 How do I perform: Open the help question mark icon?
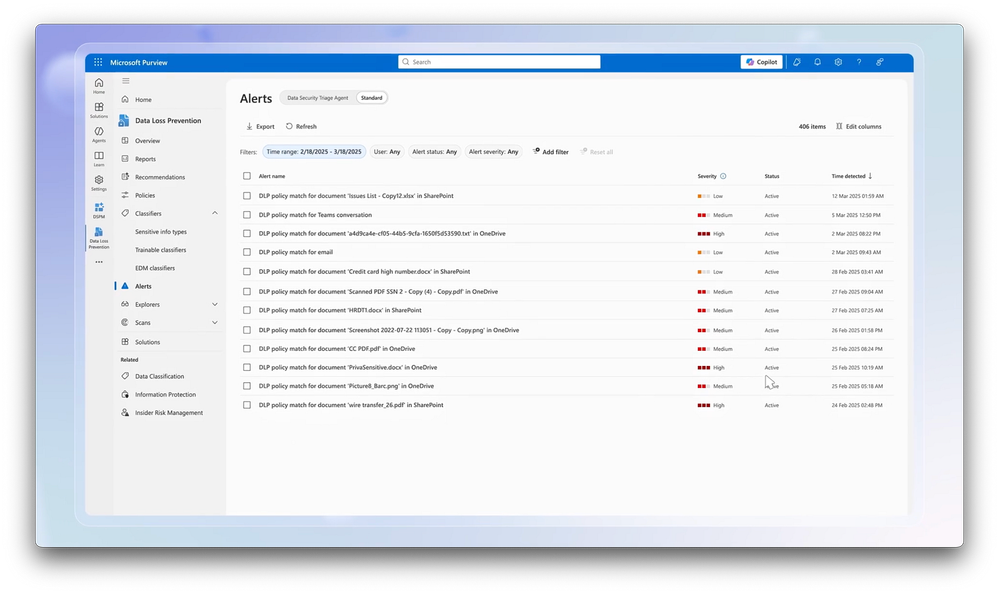pos(859,62)
